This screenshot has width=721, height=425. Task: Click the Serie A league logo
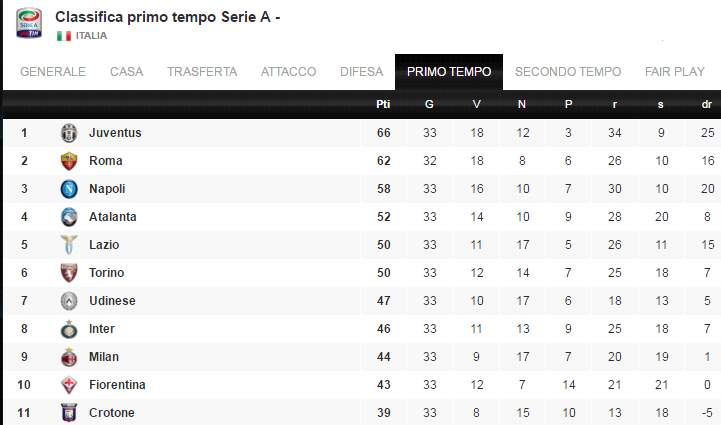click(29, 23)
